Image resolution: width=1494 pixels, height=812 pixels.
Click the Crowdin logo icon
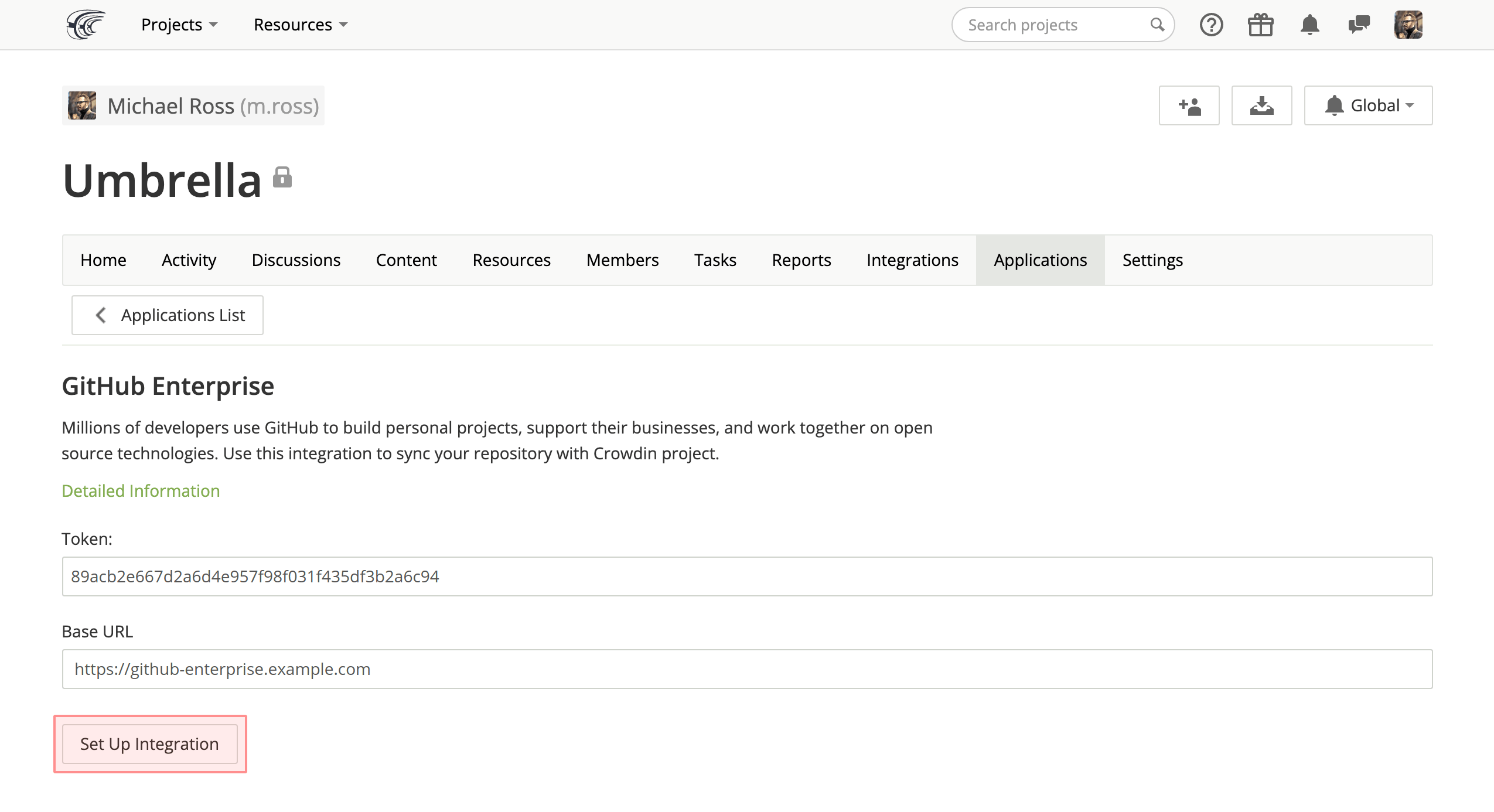tap(86, 25)
